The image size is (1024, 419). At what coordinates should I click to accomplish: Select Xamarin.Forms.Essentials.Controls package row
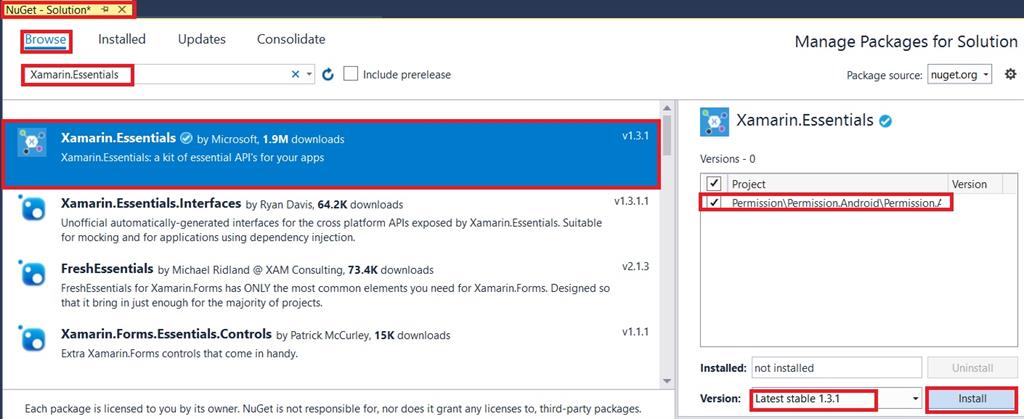[330, 345]
